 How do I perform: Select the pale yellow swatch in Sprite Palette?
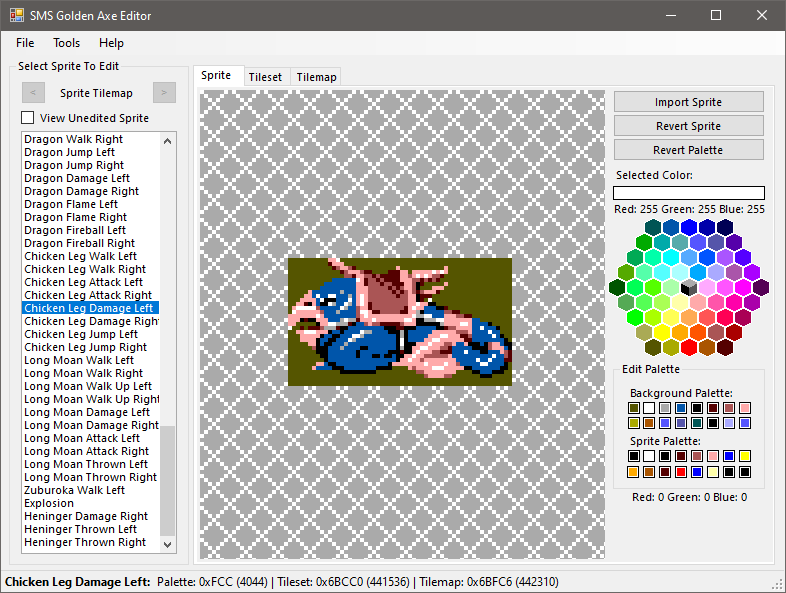pyautogui.click(x=713, y=472)
